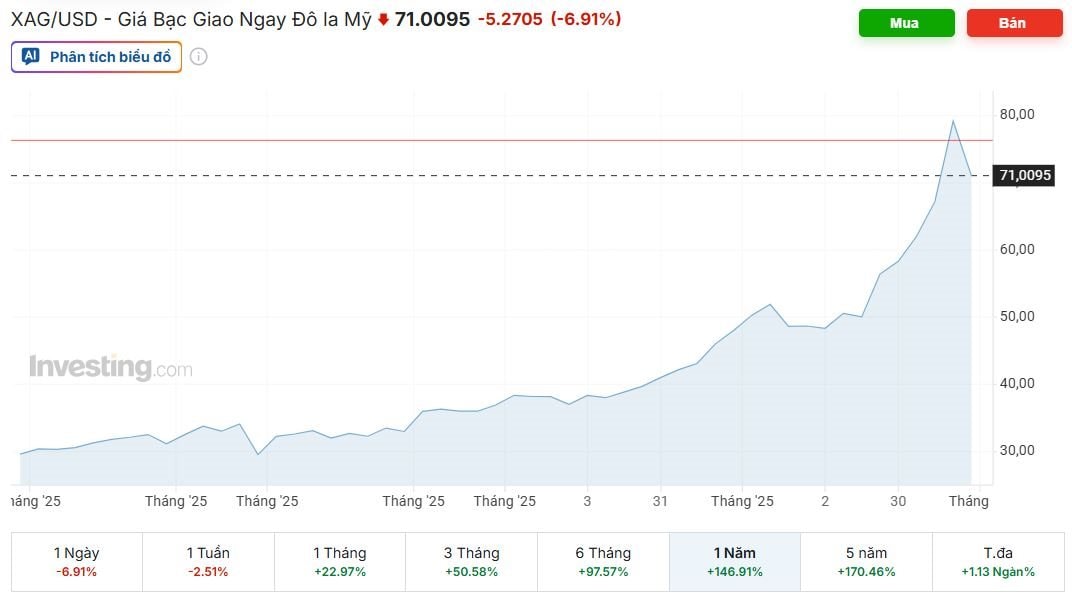Viewport: 1072px width, 597px height.
Task: Click the green Mua (buy) button
Action: pyautogui.click(x=906, y=23)
